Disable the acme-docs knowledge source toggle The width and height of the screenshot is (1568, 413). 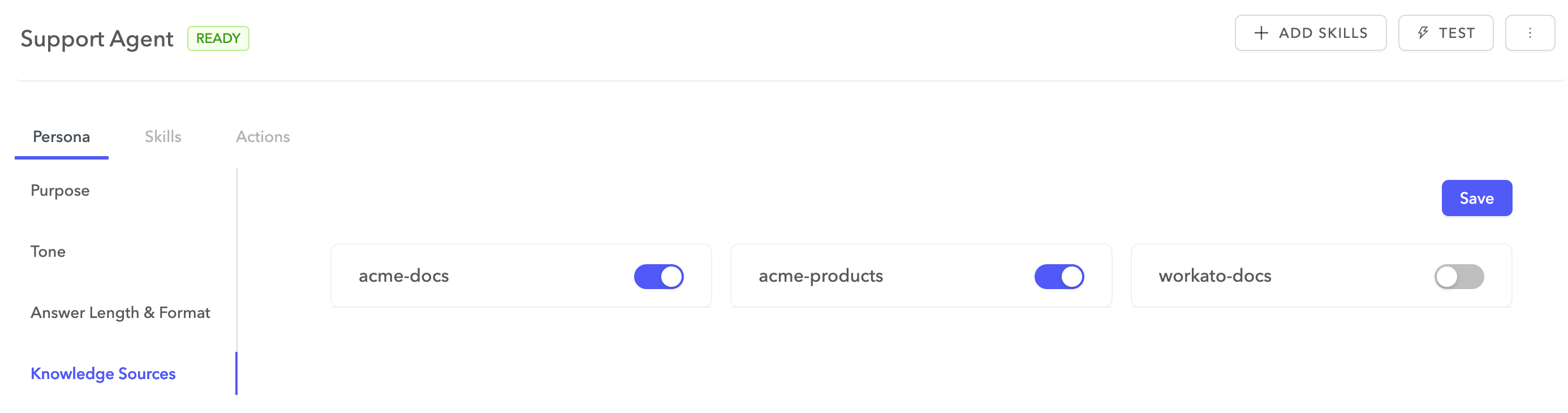[658, 277]
